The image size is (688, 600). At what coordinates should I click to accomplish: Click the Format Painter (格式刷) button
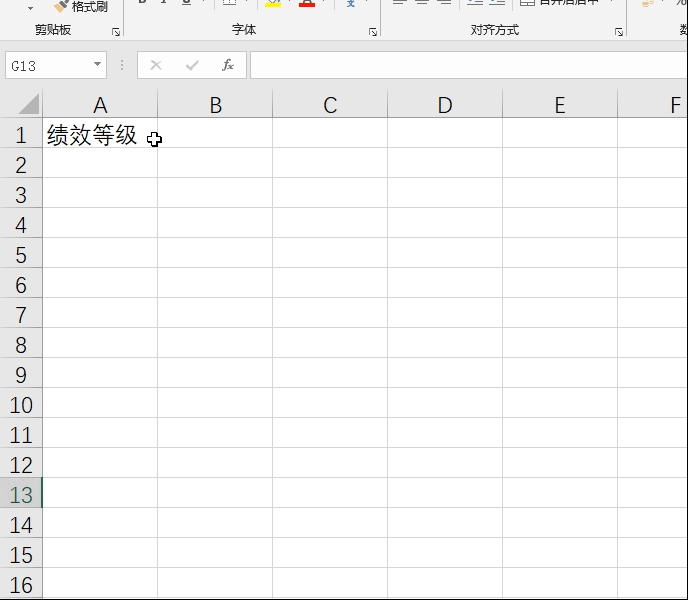(81, 6)
